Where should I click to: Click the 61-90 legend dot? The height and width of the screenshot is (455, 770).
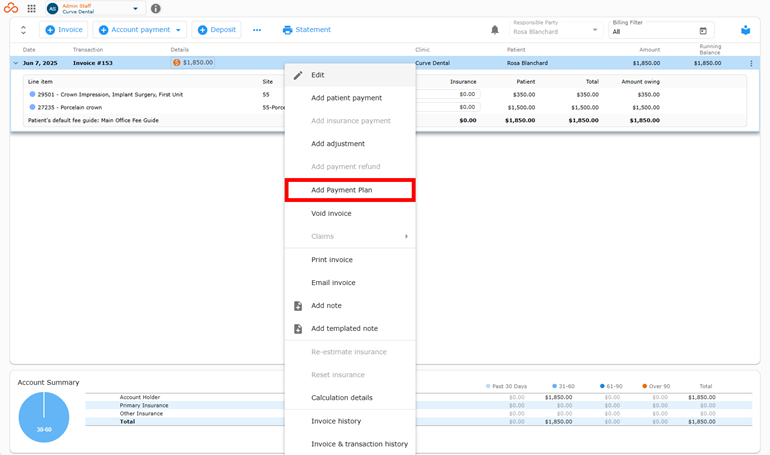[603, 386]
